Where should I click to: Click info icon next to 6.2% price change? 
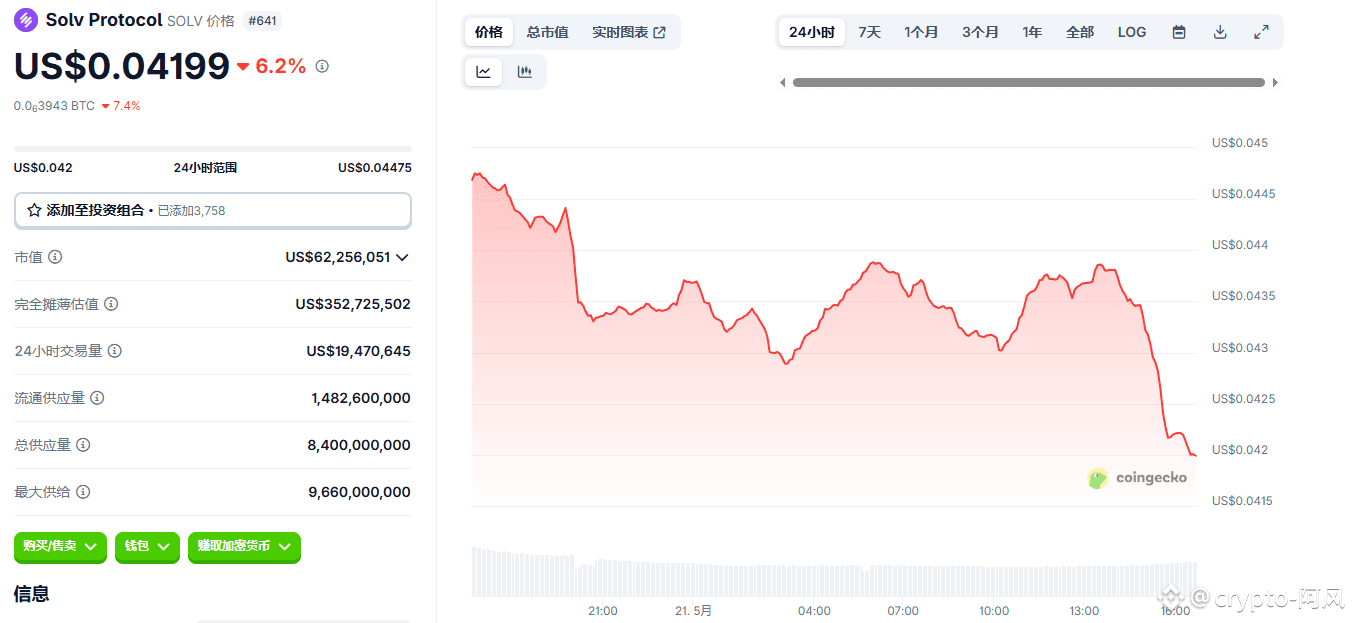tap(322, 67)
